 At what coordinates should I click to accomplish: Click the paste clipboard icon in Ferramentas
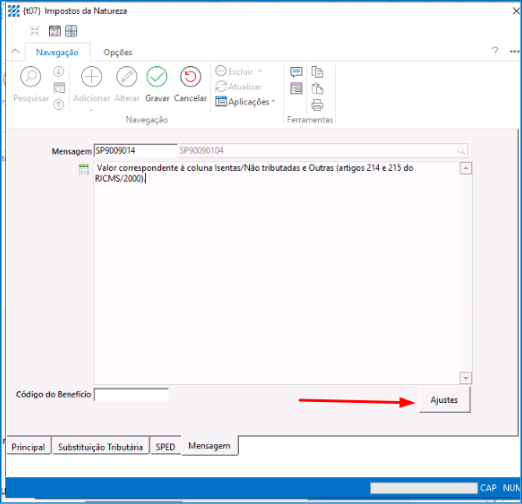(x=317, y=88)
